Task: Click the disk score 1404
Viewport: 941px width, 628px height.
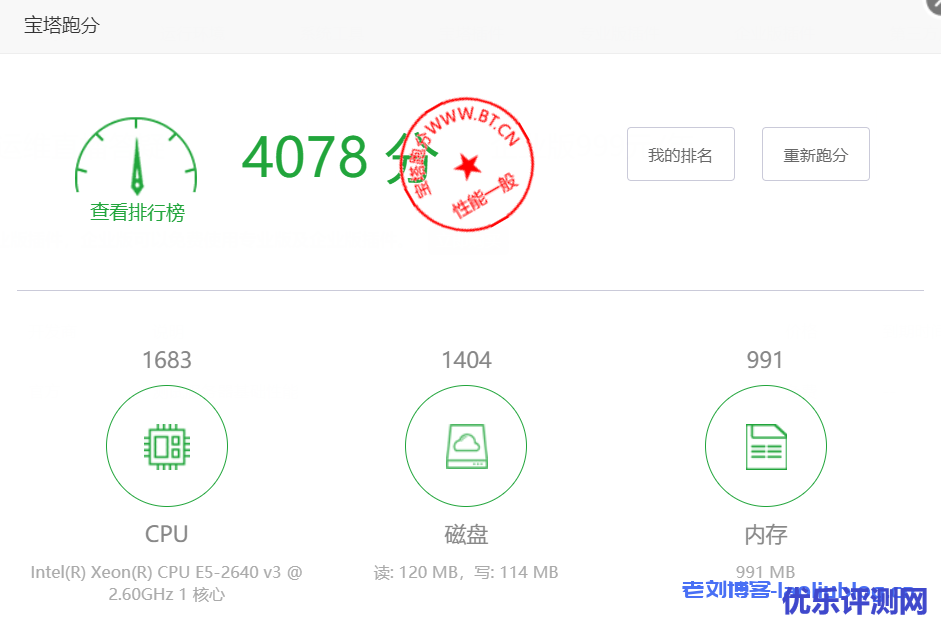Action: [x=466, y=360]
